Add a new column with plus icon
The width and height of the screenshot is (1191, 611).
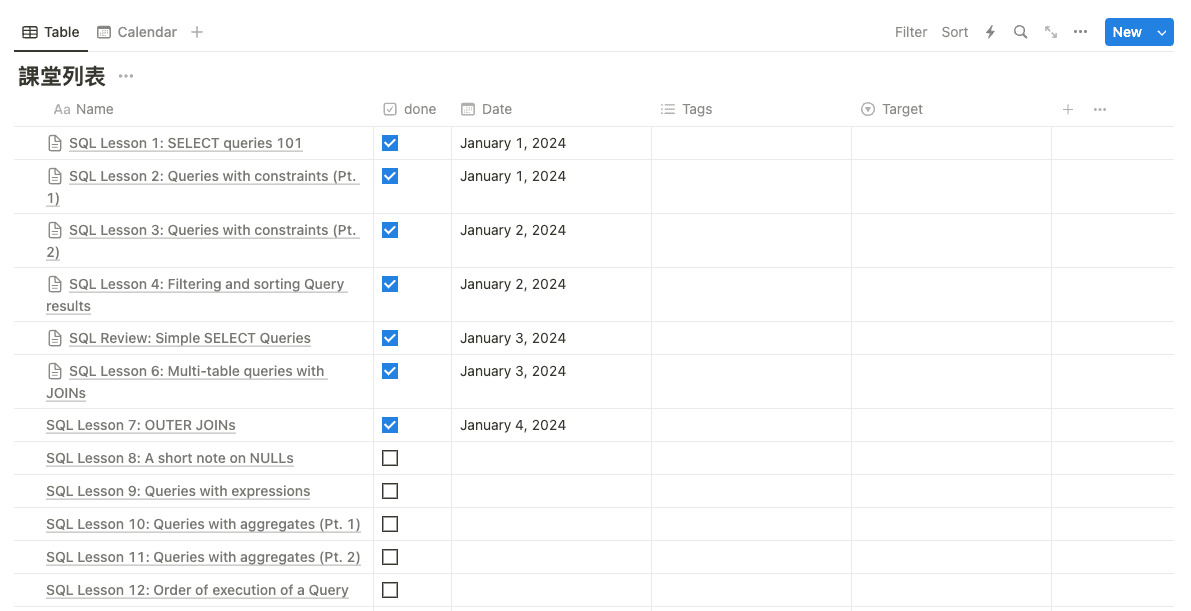pos(1068,109)
